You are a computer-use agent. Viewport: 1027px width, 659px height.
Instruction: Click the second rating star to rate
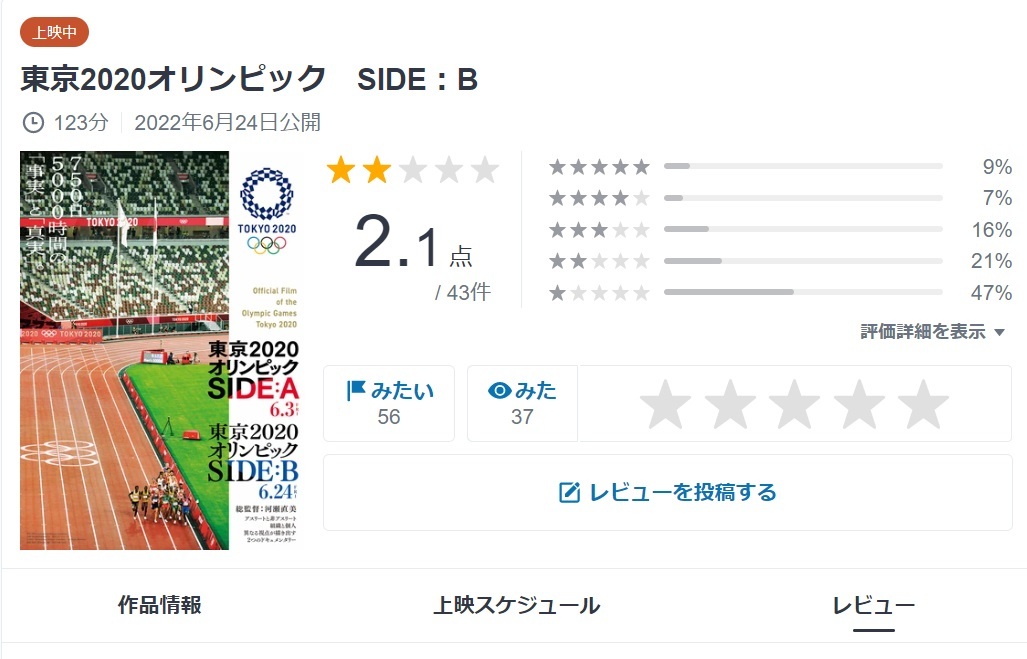(x=730, y=404)
